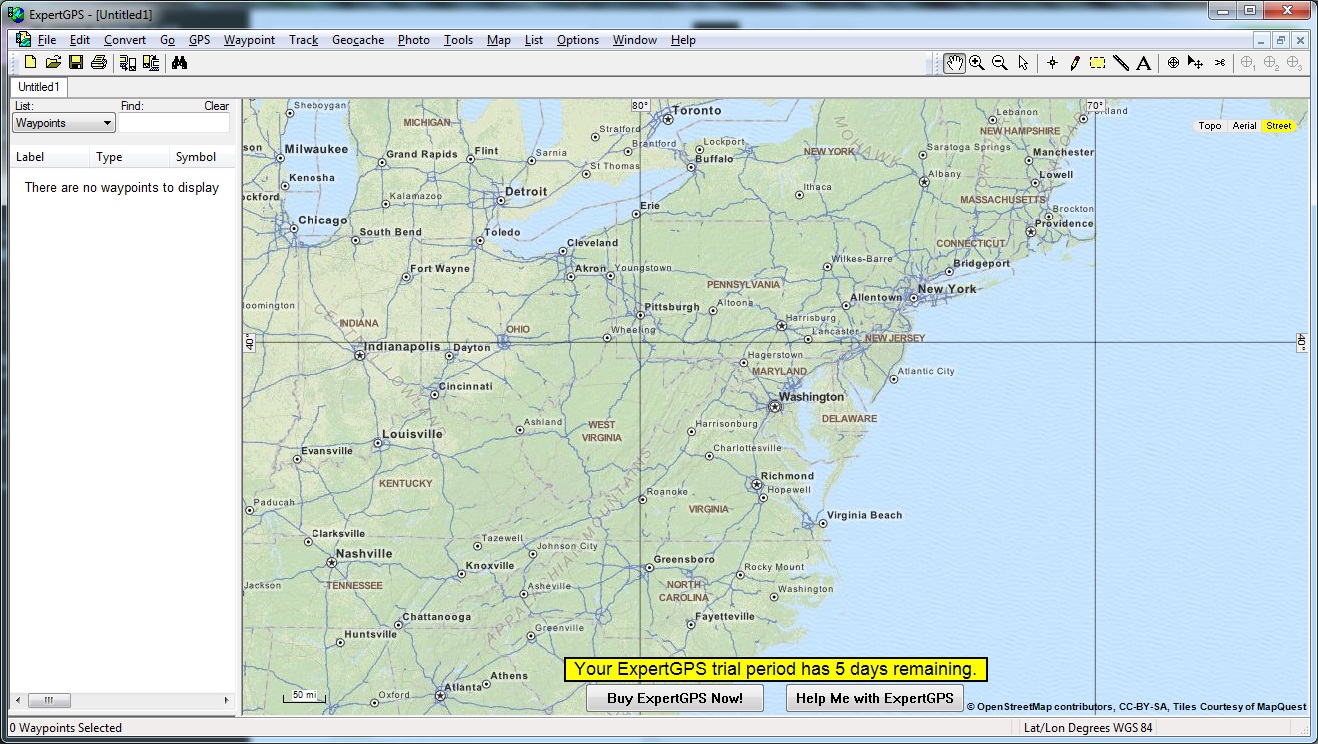Open the GPS menu

[200, 40]
